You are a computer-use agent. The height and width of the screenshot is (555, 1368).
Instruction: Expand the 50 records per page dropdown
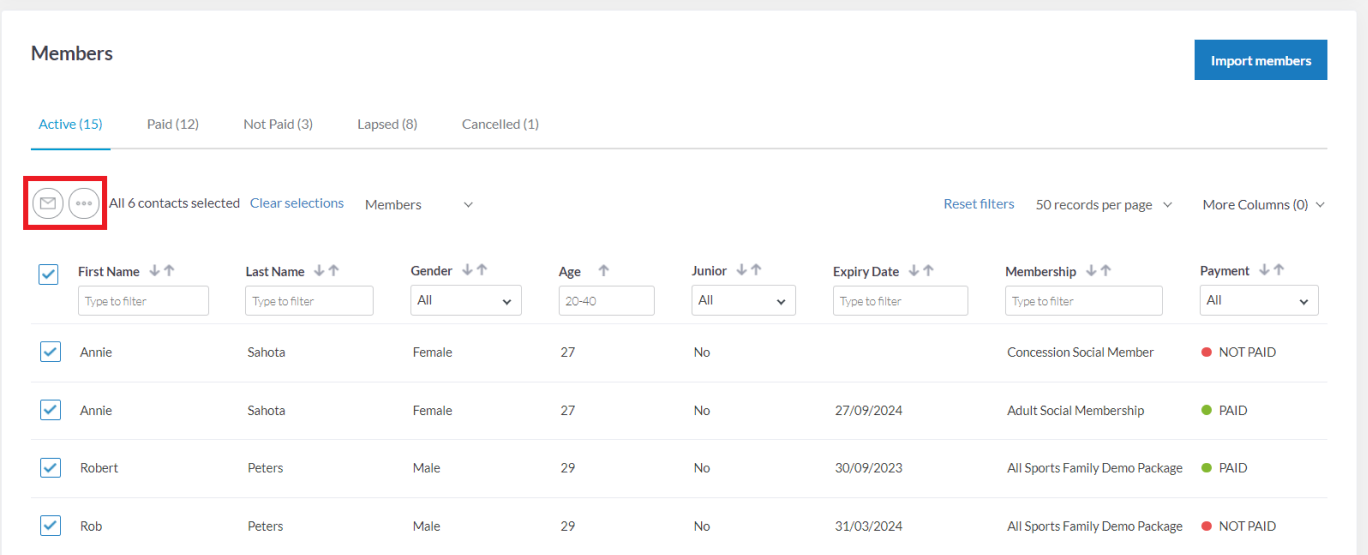click(x=1104, y=204)
